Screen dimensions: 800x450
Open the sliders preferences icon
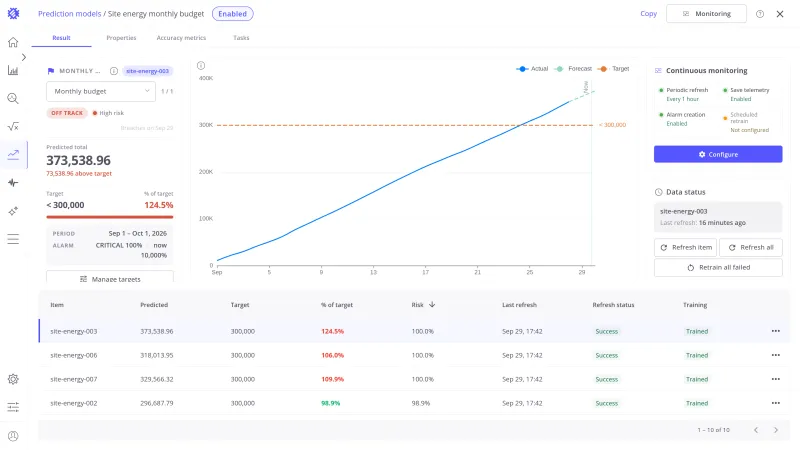click(x=13, y=407)
